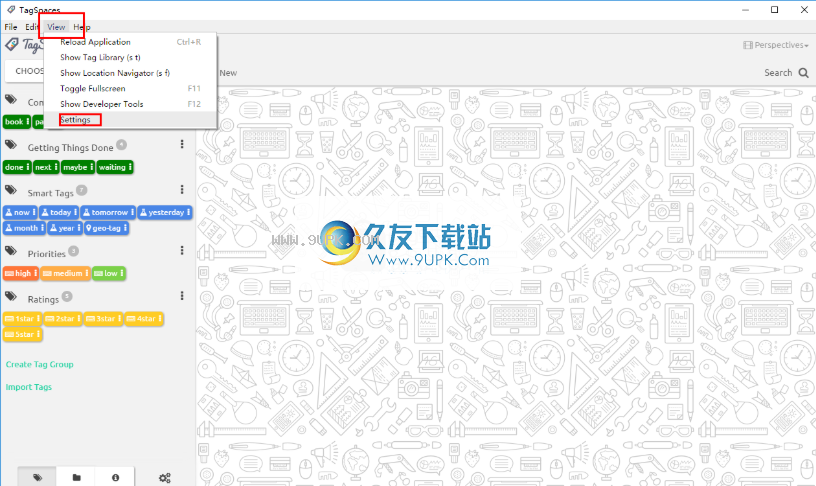Click Getting Things Done group title
Viewport: 816px width, 486px height.
coord(70,148)
